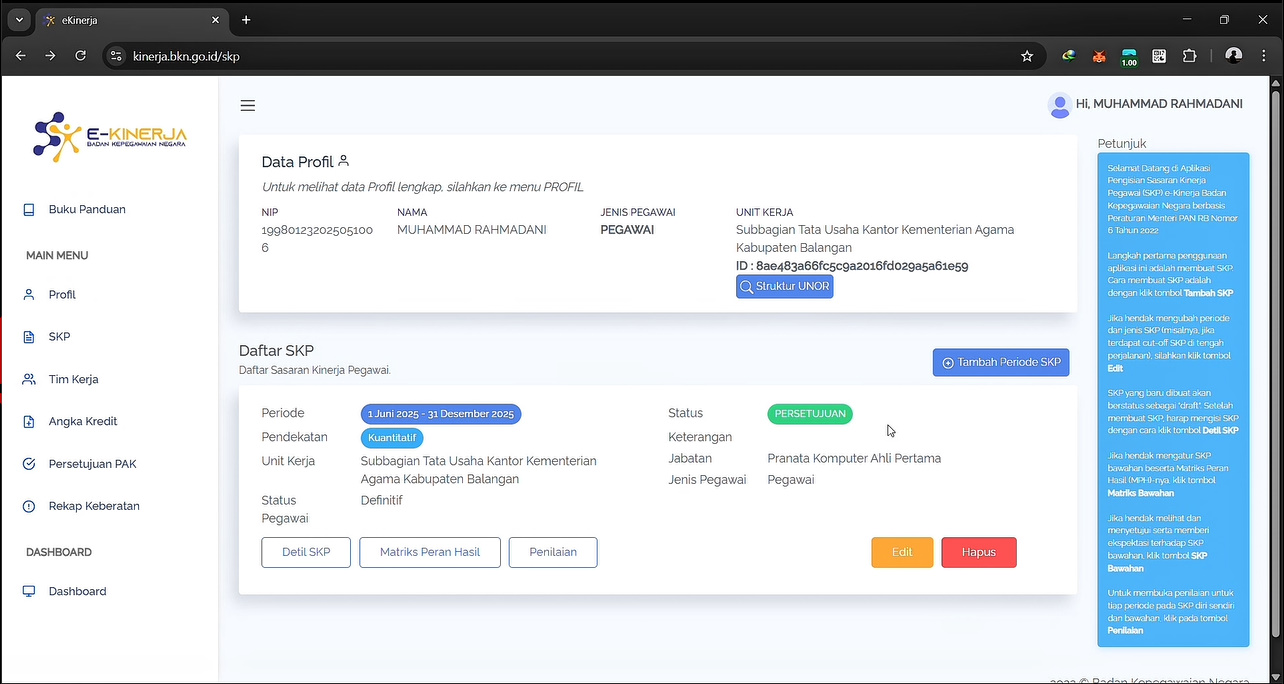Open Persetujuan PAK menu item
This screenshot has height=684, width=1284.
(x=92, y=464)
